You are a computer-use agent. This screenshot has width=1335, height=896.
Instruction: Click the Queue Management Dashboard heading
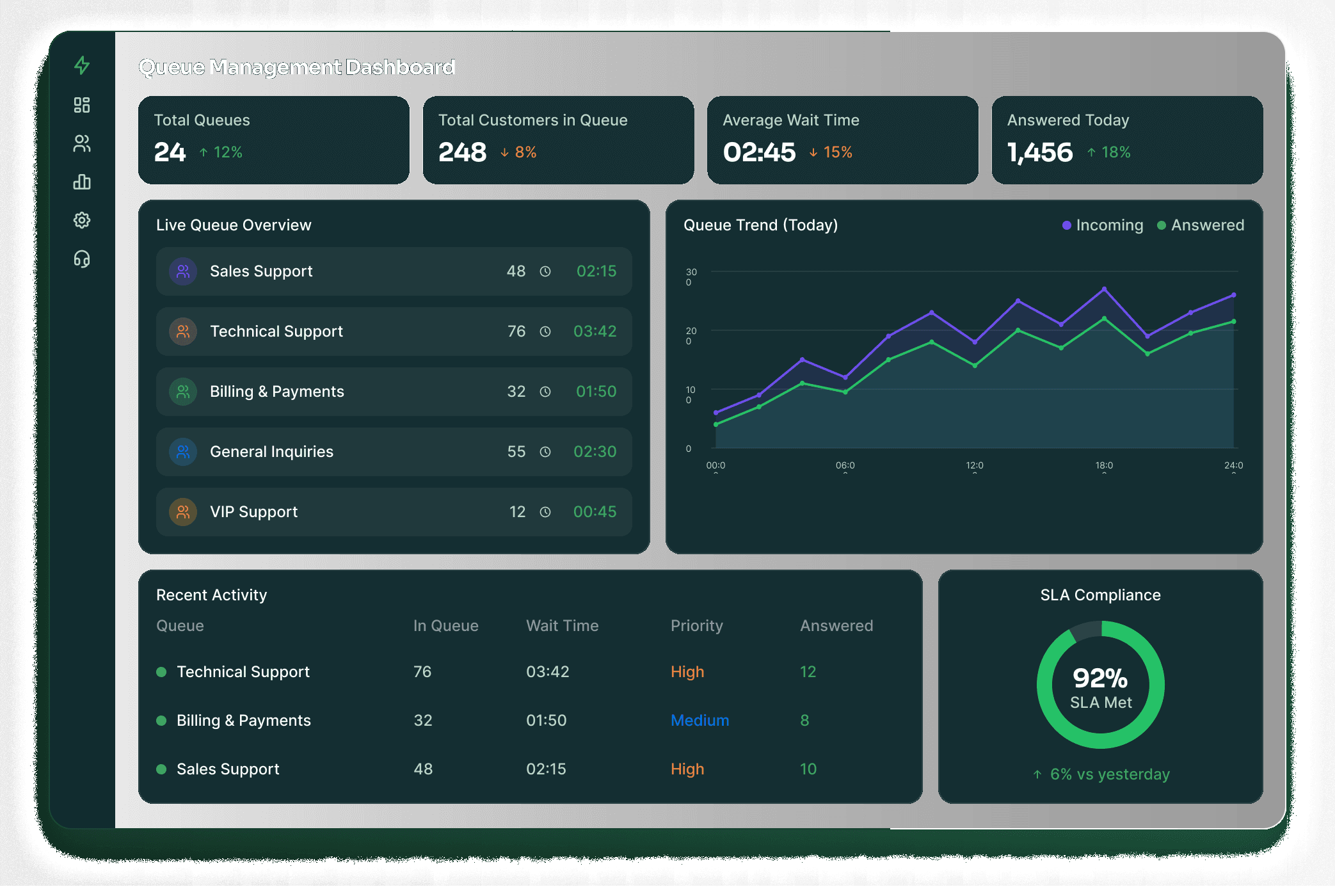(297, 67)
